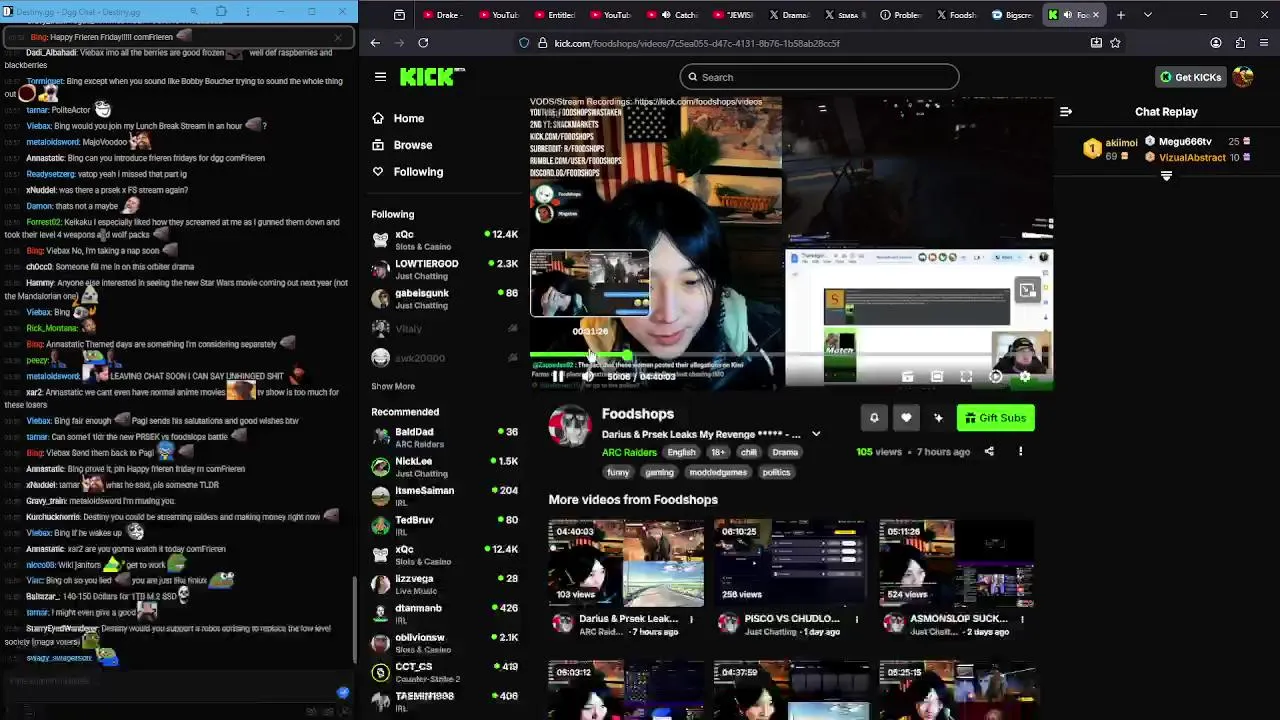Open the browser extensions puzzle icon
This screenshot has width=1280, height=720.
pos(1240,43)
